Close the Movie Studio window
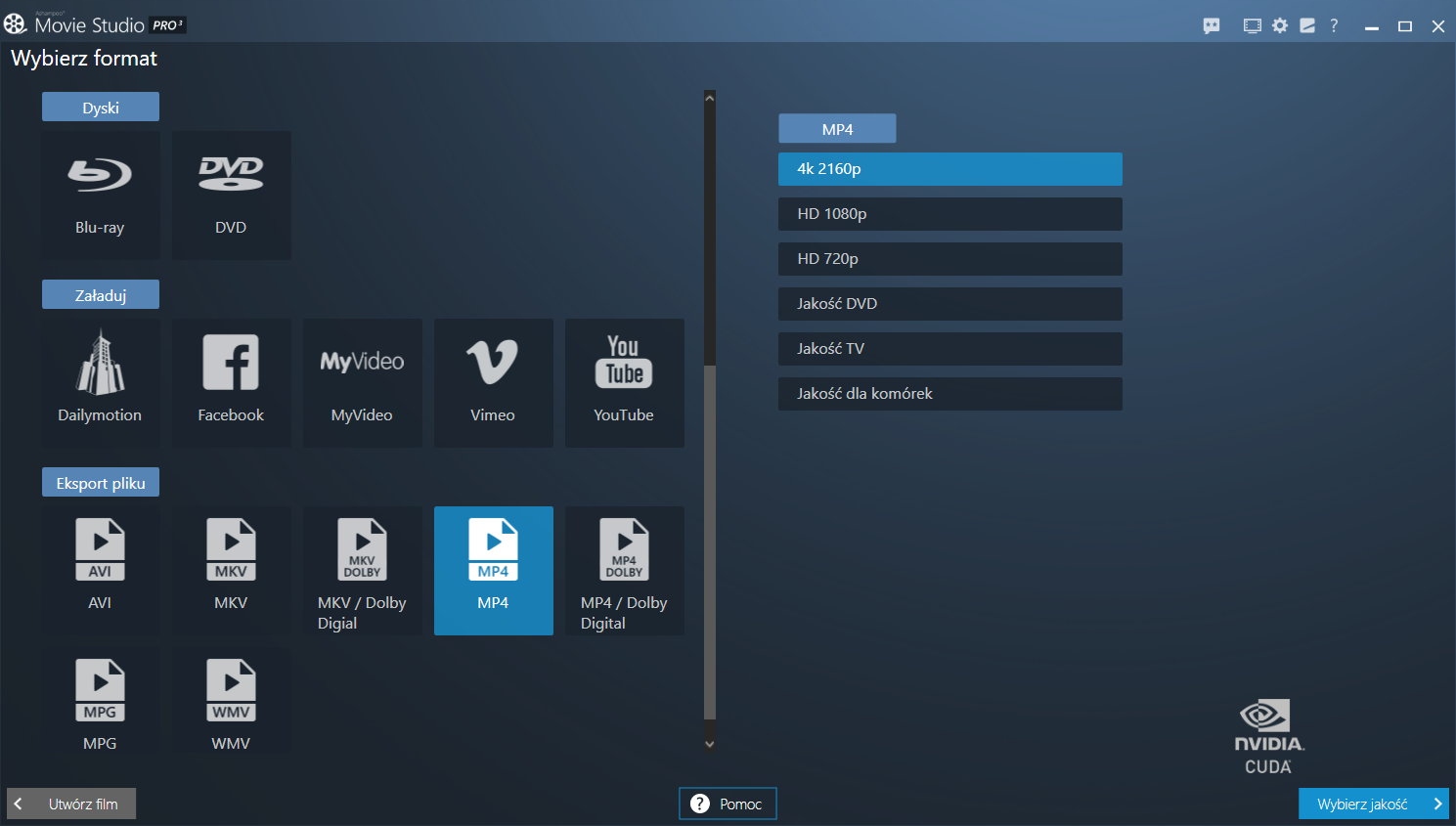Image resolution: width=1456 pixels, height=826 pixels. pos(1438,26)
